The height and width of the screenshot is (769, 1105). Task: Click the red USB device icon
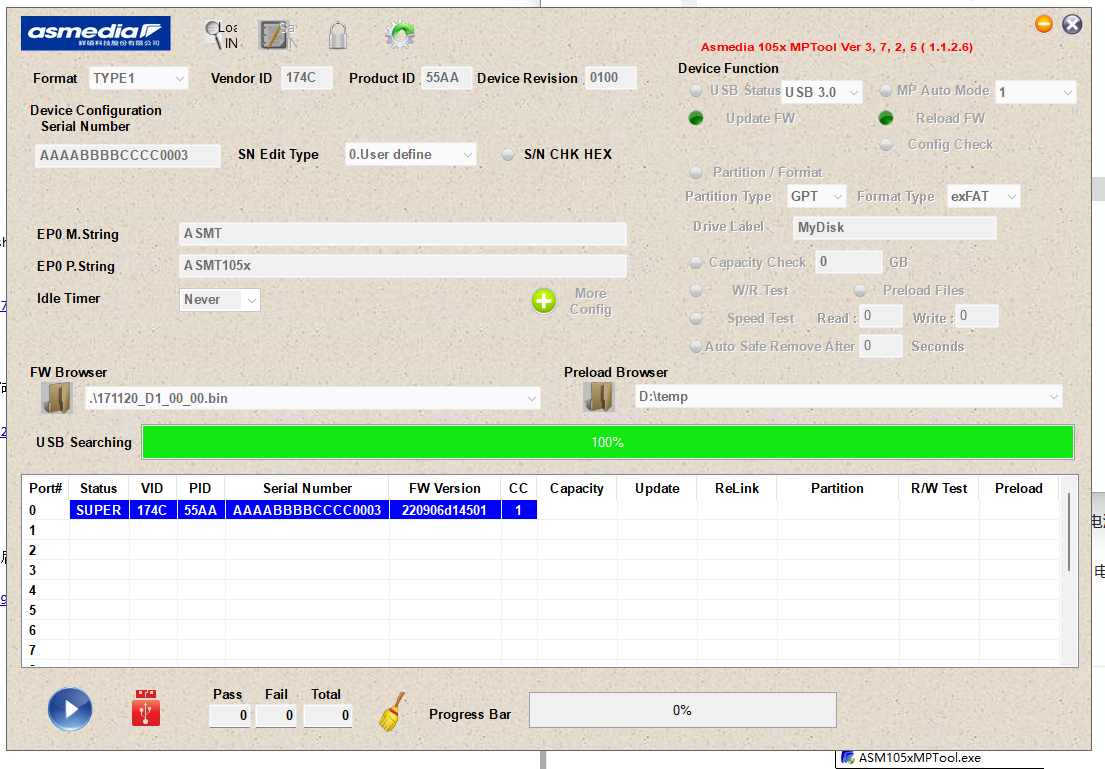146,708
